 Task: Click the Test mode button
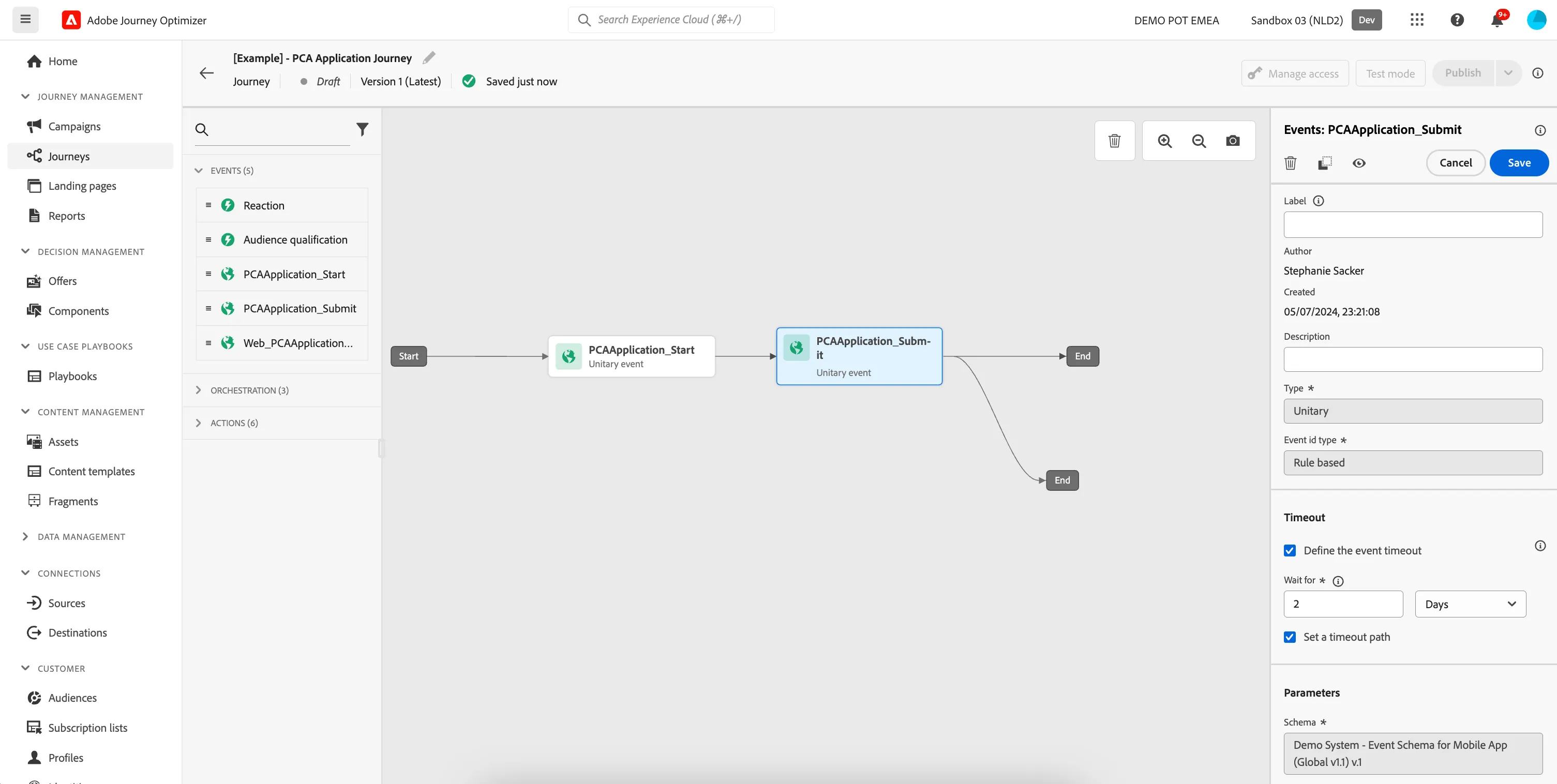(x=1390, y=73)
